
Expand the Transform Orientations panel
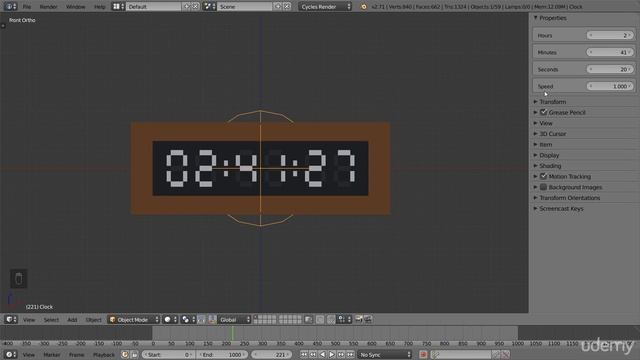[569, 198]
